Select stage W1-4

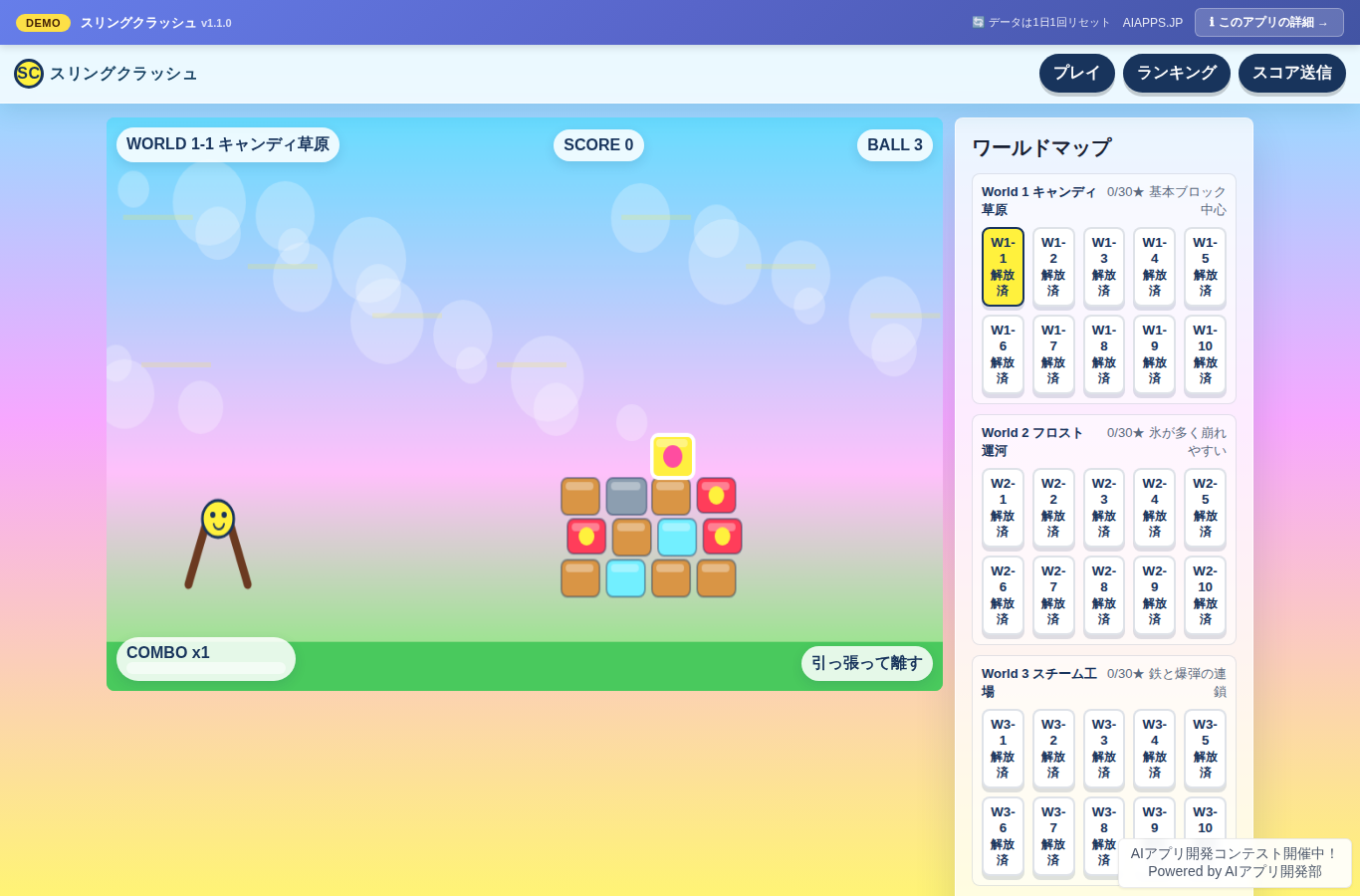coord(1155,267)
